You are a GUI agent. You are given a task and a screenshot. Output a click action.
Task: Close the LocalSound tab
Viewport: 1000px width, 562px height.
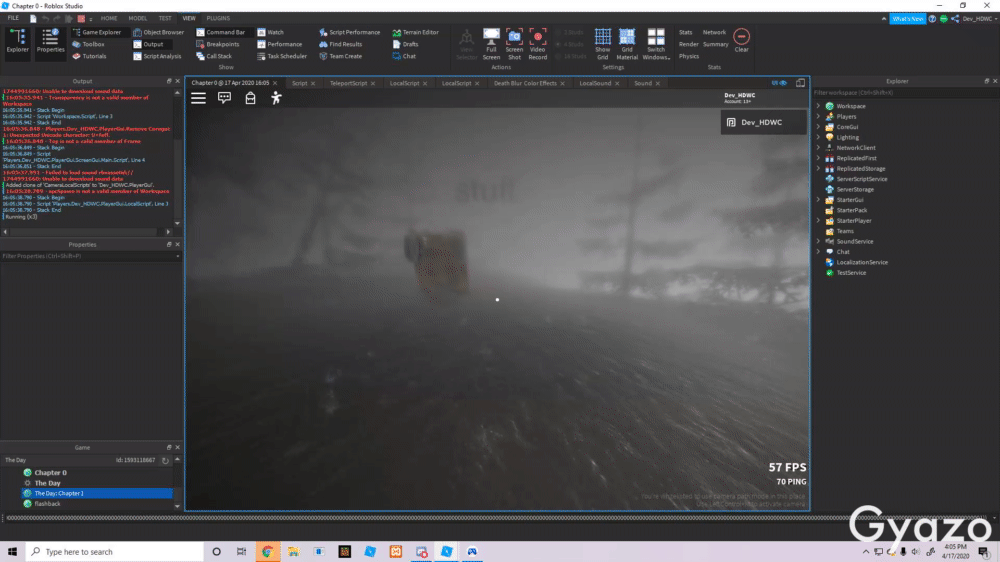click(617, 84)
